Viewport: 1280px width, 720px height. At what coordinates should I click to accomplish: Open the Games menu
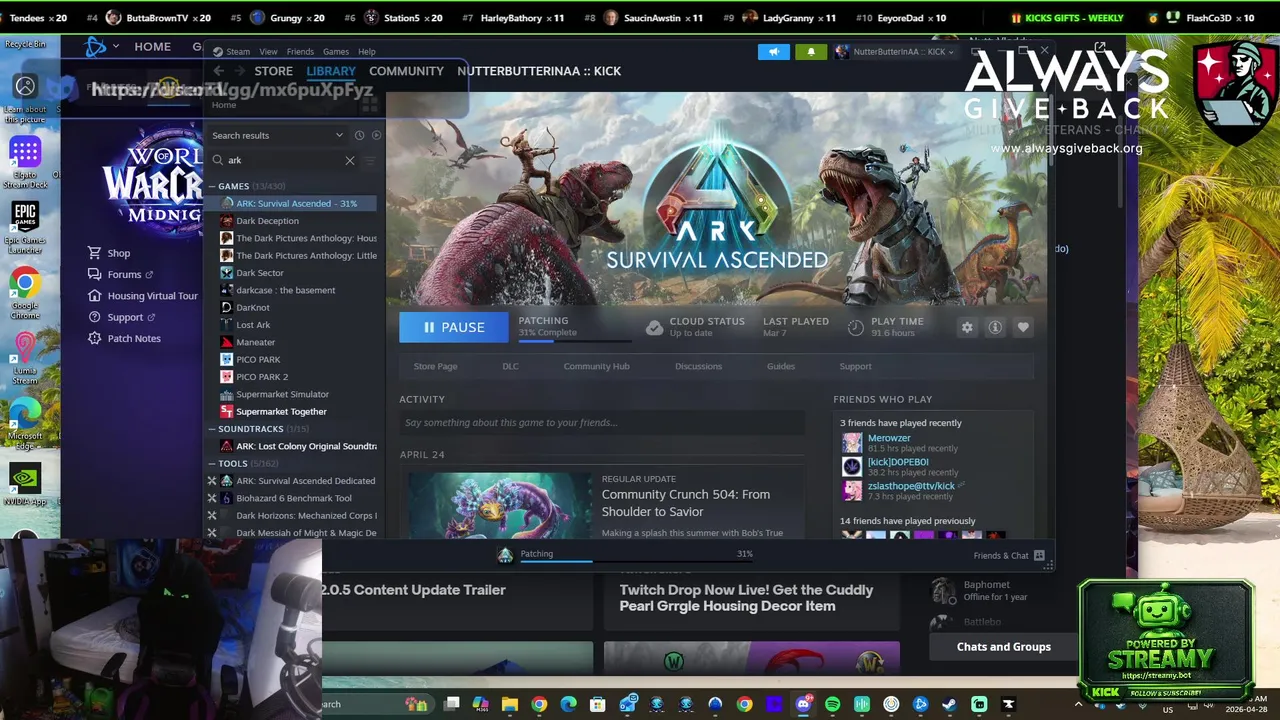[x=336, y=51]
